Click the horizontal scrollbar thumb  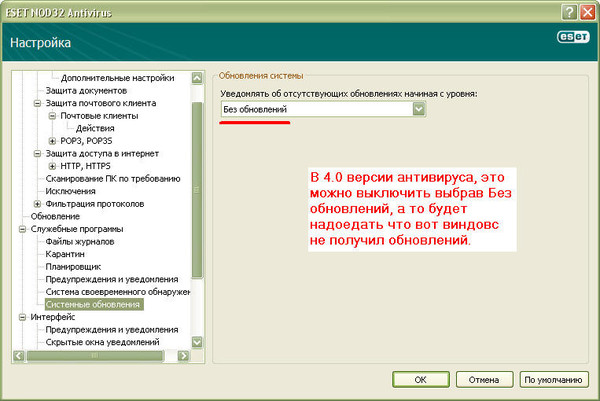[x=95, y=356]
